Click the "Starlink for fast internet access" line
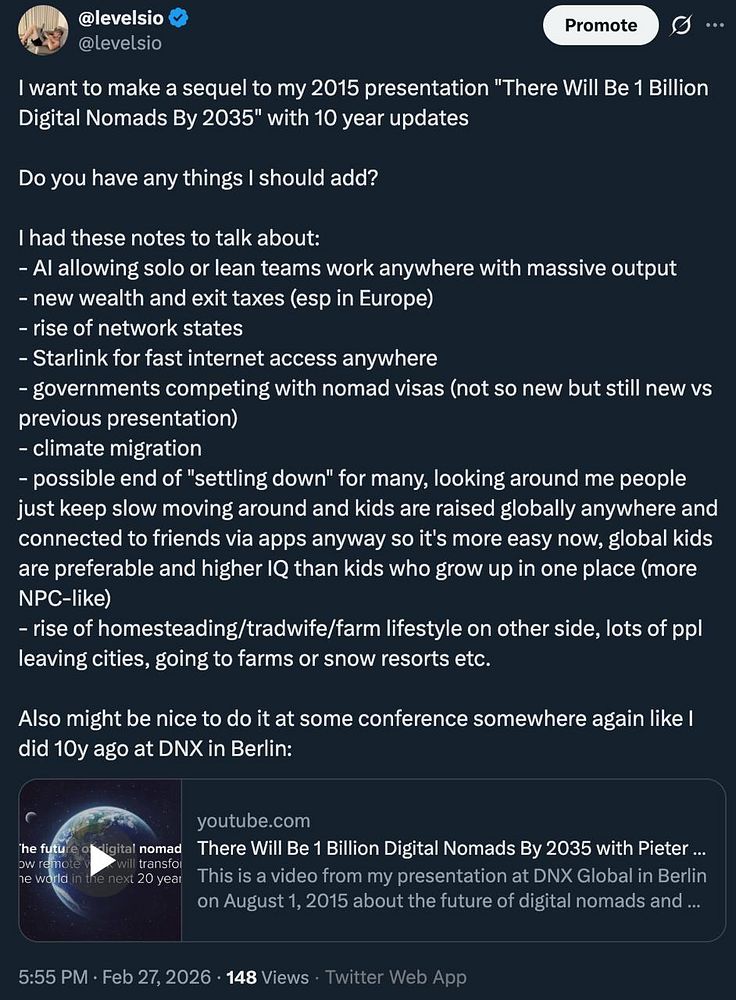This screenshot has height=1000, width=736. [x=228, y=357]
